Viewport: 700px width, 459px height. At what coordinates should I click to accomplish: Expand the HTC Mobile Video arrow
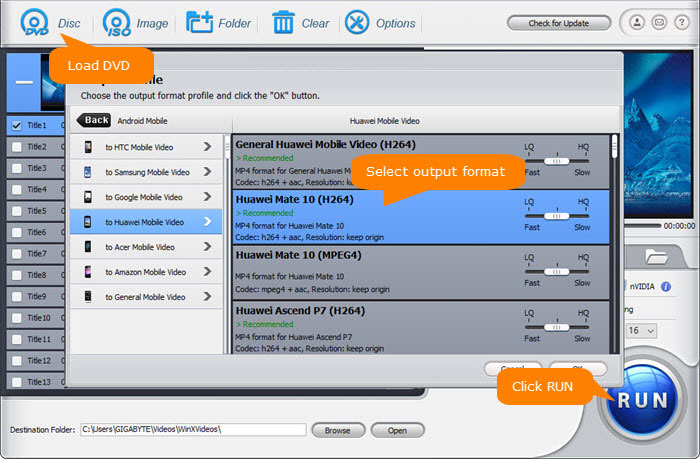[207, 146]
